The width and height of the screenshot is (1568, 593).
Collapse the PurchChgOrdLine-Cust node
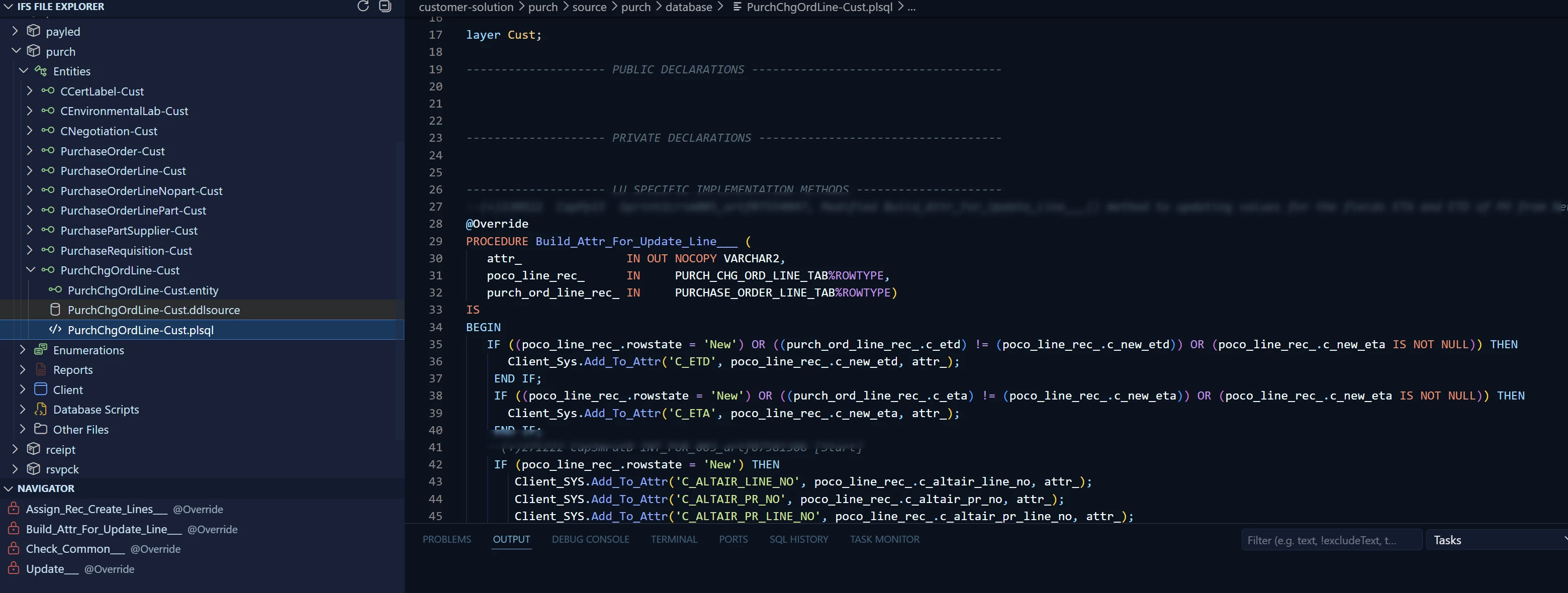click(x=31, y=269)
